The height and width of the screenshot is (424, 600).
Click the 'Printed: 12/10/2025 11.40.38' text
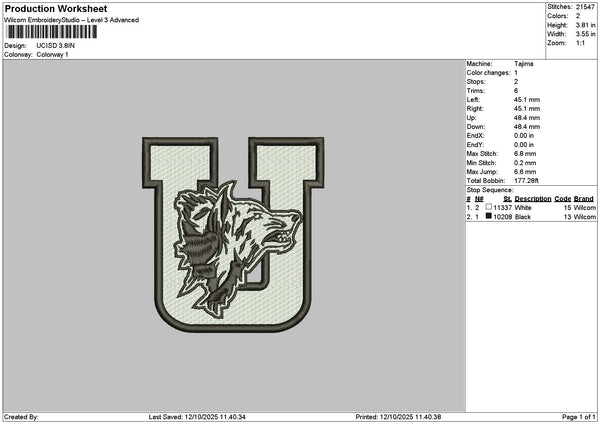pos(398,417)
